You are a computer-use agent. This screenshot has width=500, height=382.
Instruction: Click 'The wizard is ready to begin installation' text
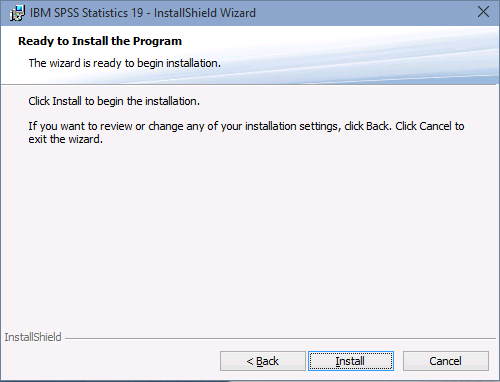click(x=125, y=63)
